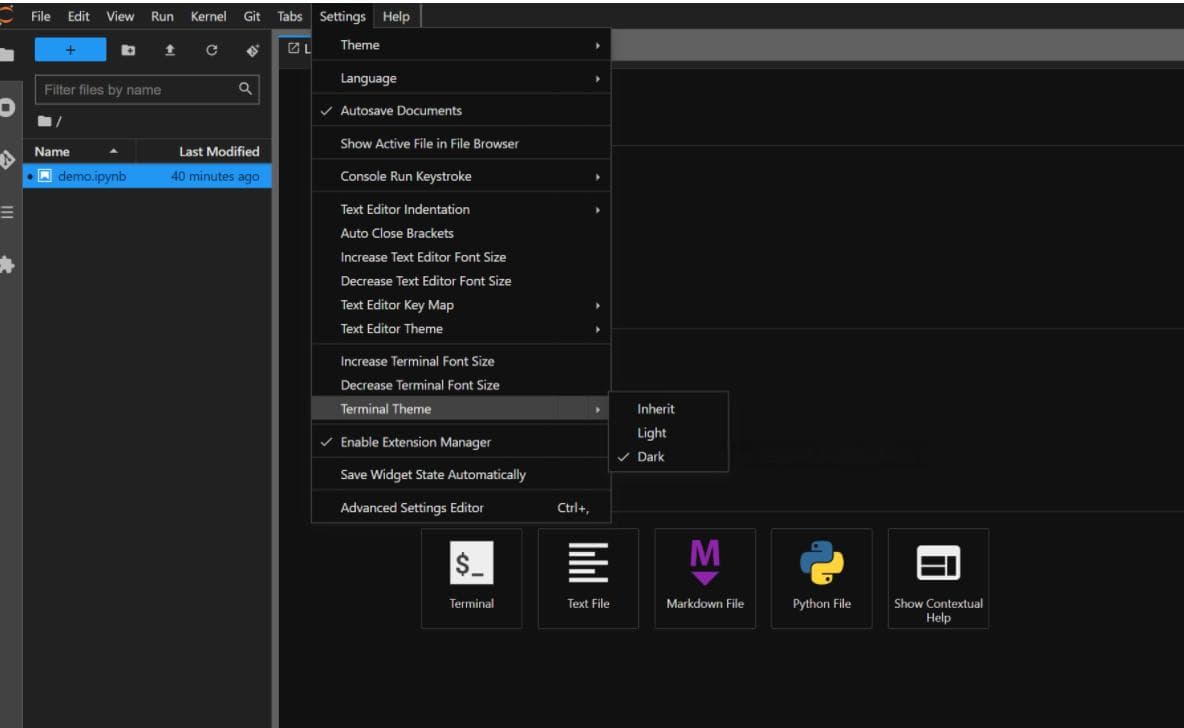Create a new Markdown File from launcher
The height and width of the screenshot is (728, 1184).
[705, 578]
